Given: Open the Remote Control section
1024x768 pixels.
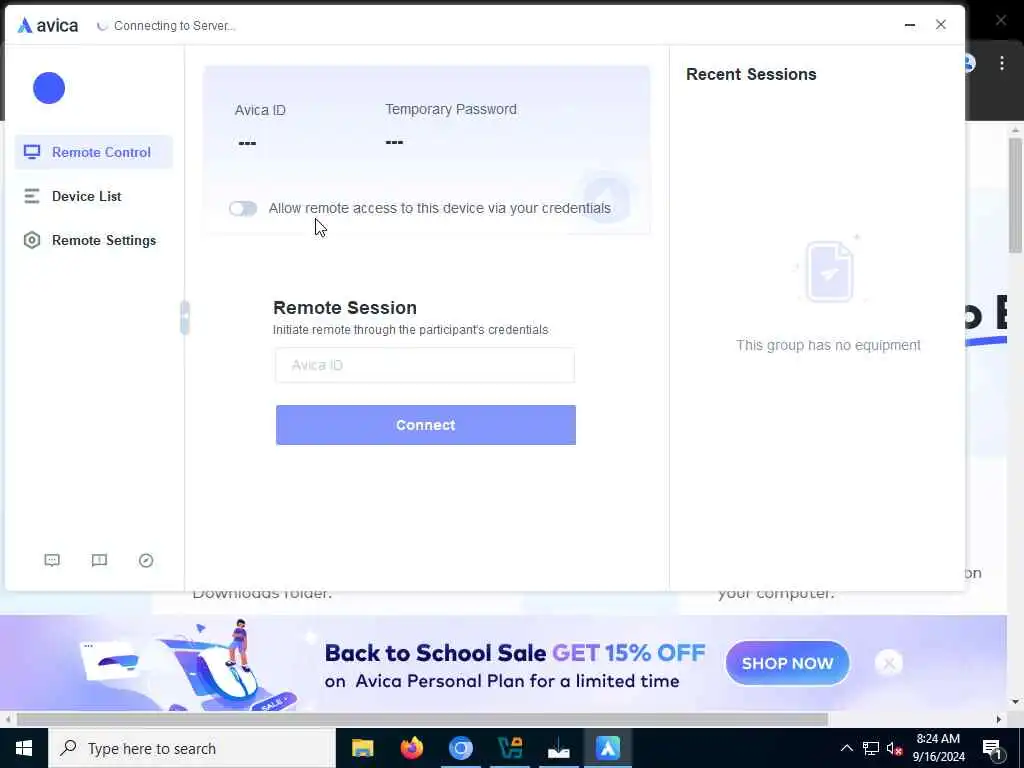Looking at the screenshot, I should (x=93, y=152).
